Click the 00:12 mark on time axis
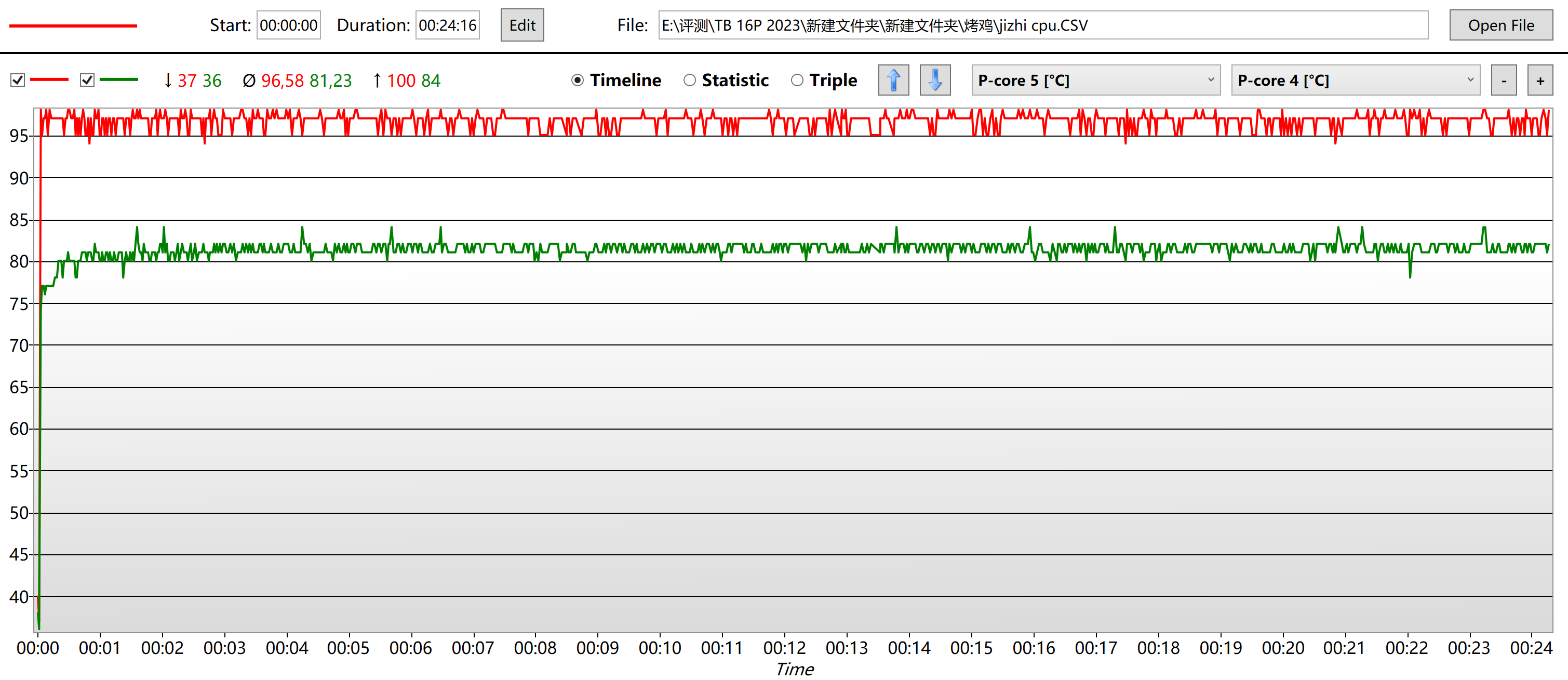Image resolution: width=1568 pixels, height=680 pixels. [x=784, y=647]
